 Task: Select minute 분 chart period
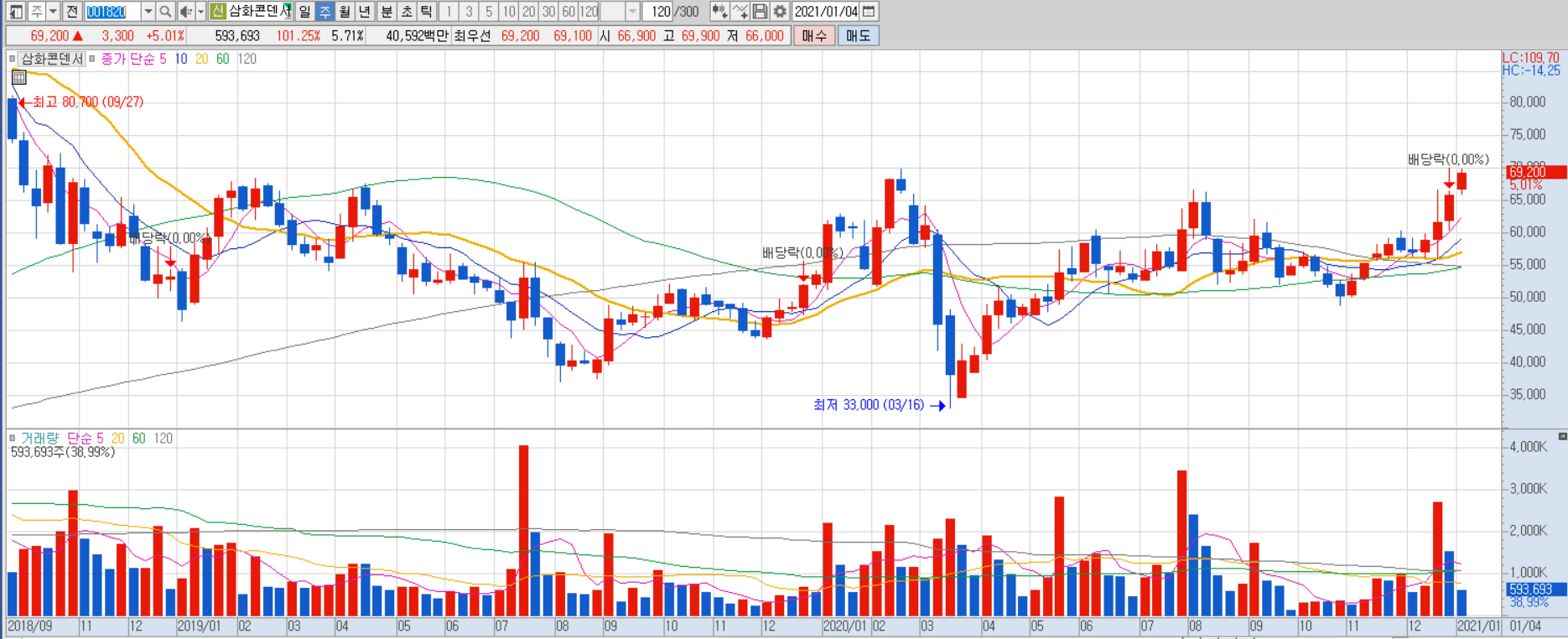click(x=387, y=12)
